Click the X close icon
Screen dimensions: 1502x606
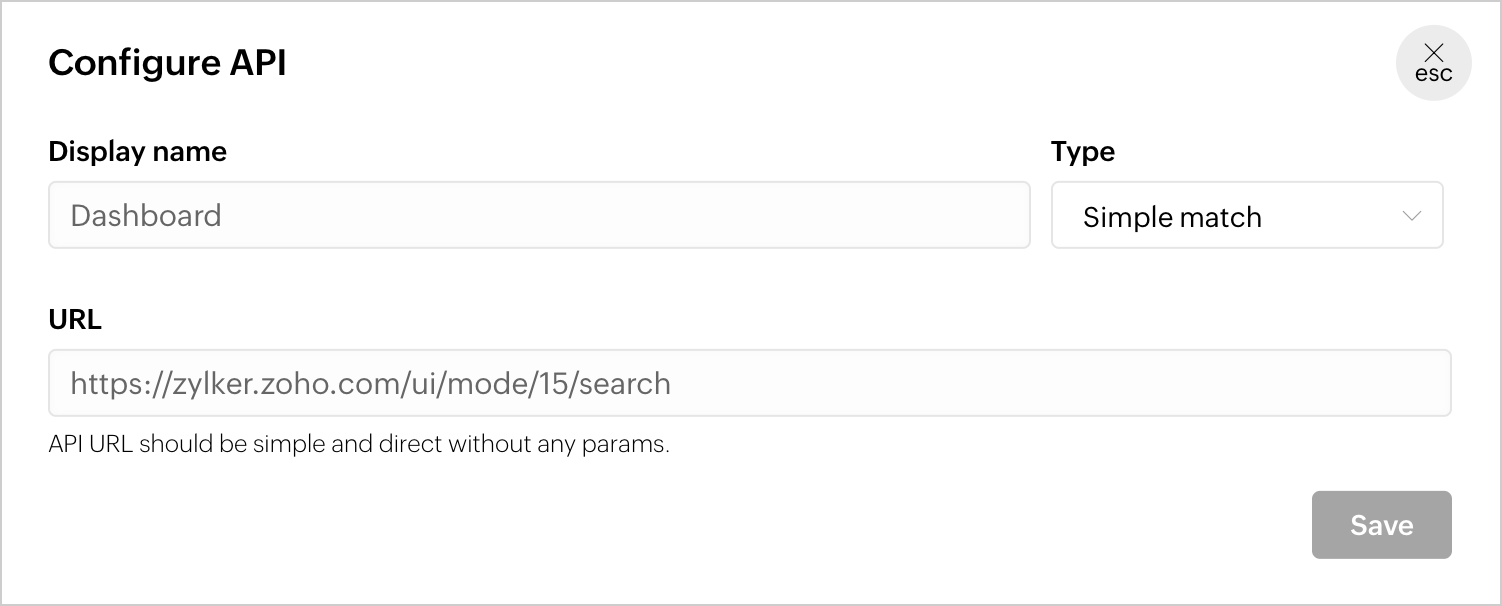1434,53
